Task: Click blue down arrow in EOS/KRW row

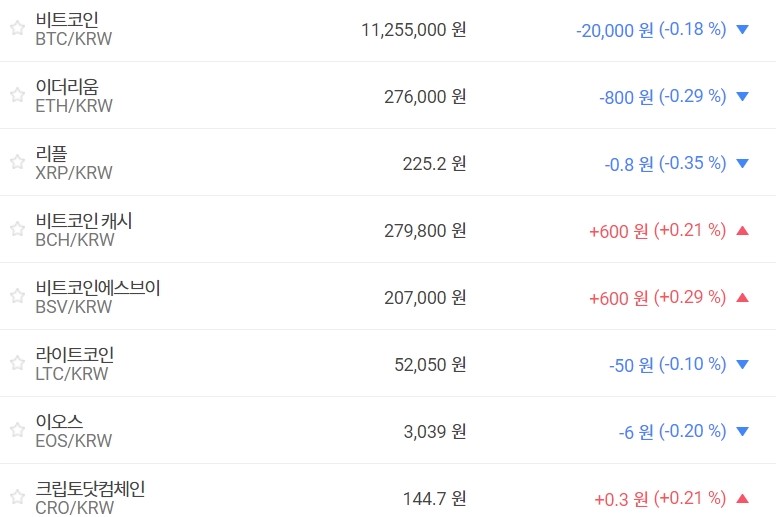Action: 742,432
